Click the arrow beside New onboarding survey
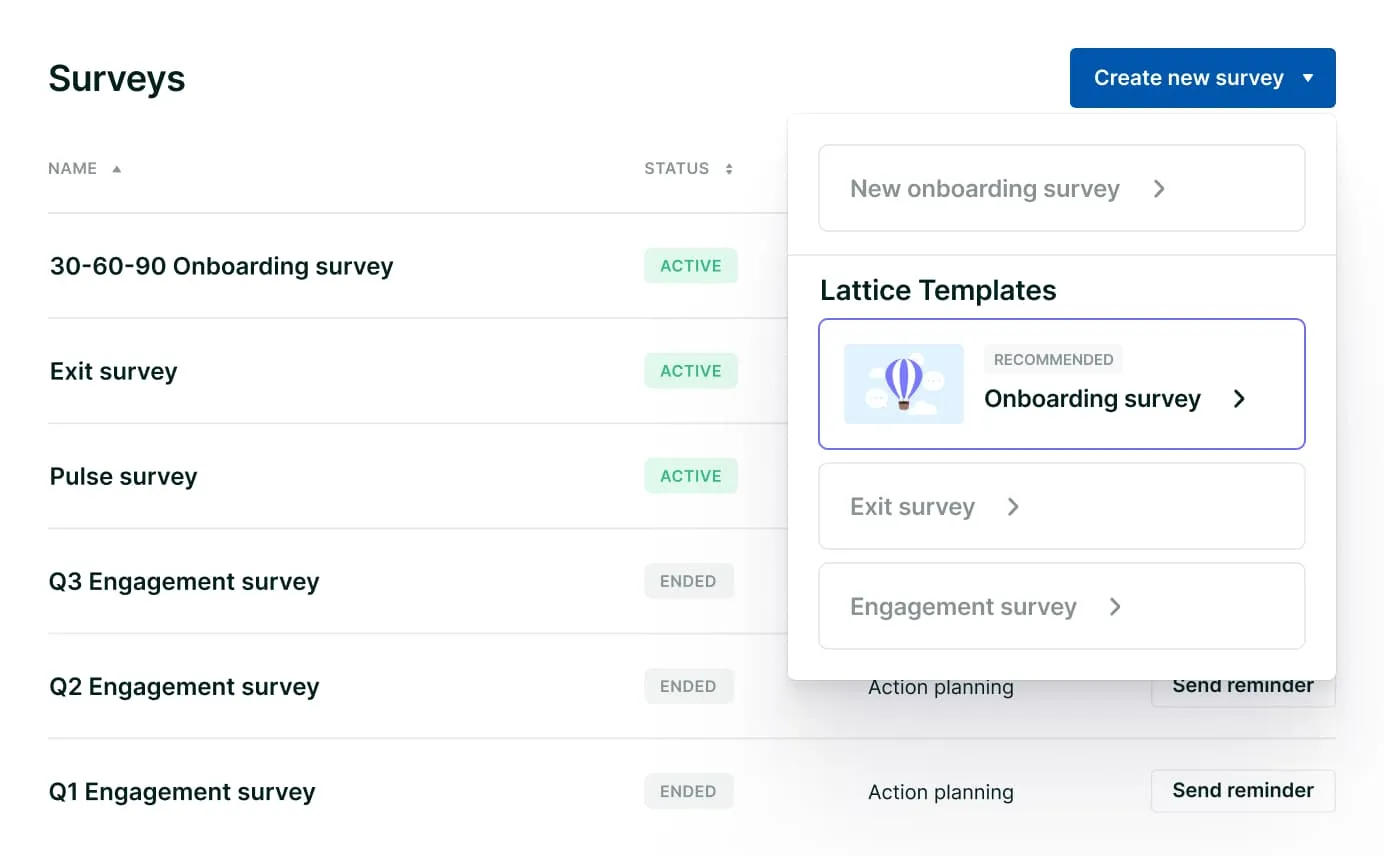 (1159, 188)
